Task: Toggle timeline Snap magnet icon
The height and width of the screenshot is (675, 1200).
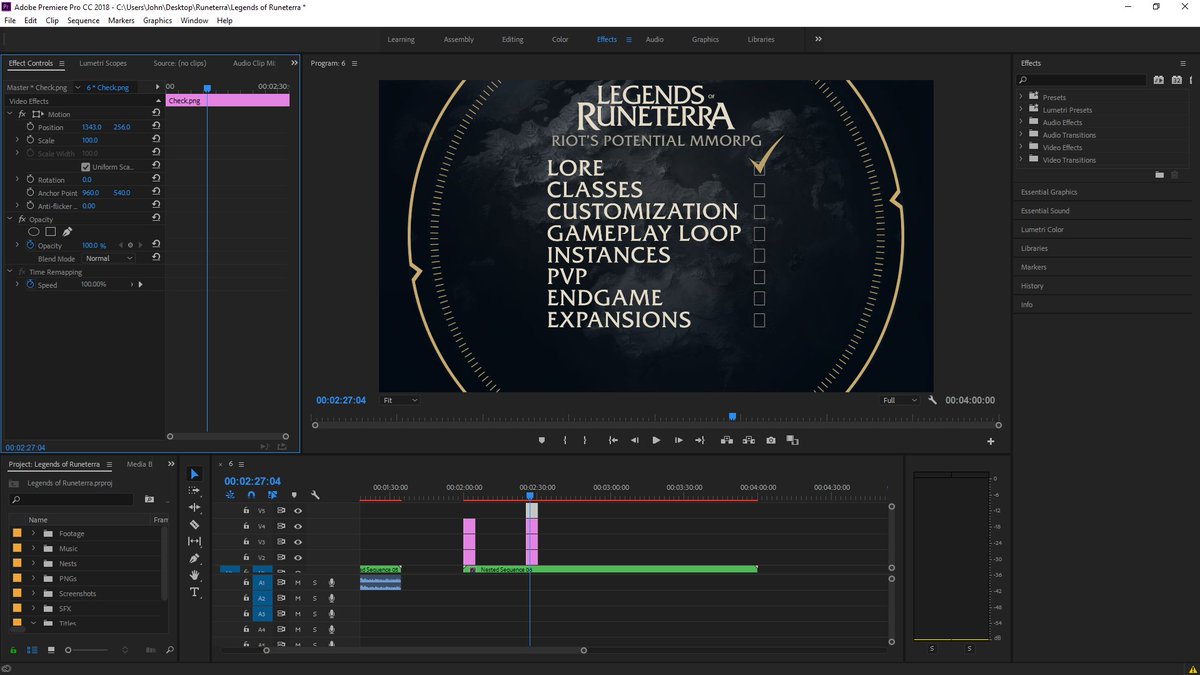Action: 251,494
